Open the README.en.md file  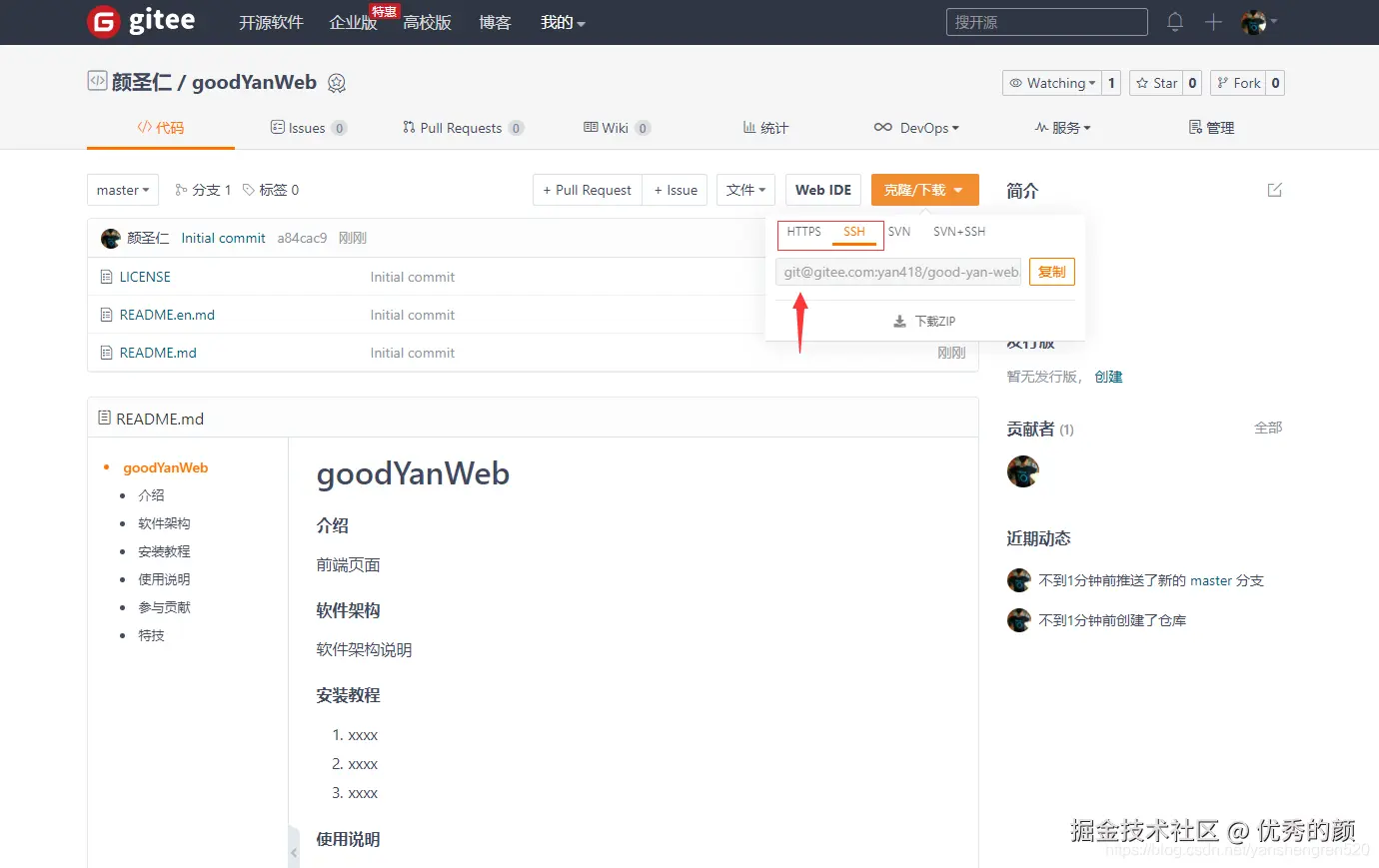tap(167, 315)
